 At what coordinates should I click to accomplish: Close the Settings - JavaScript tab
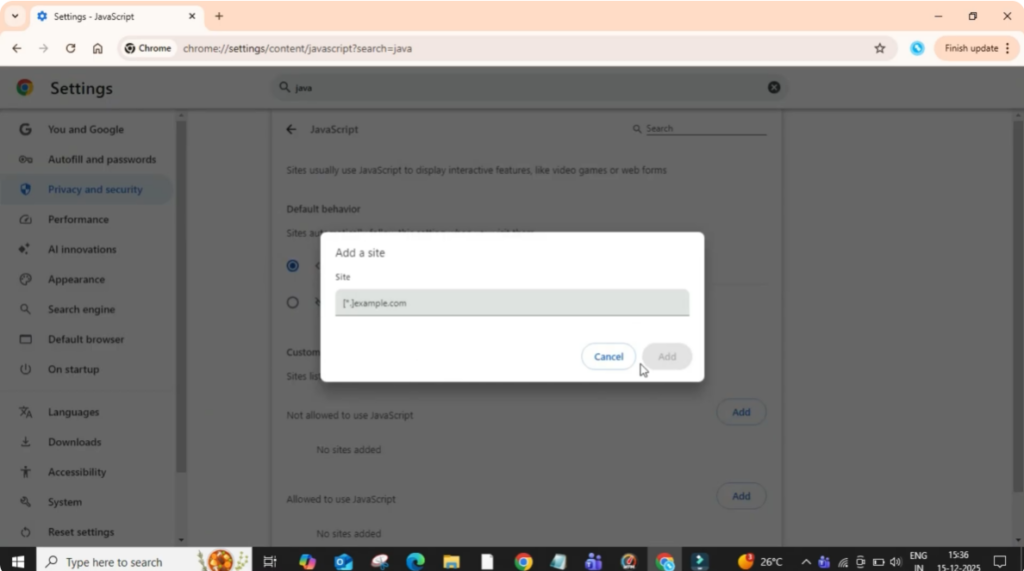click(192, 16)
